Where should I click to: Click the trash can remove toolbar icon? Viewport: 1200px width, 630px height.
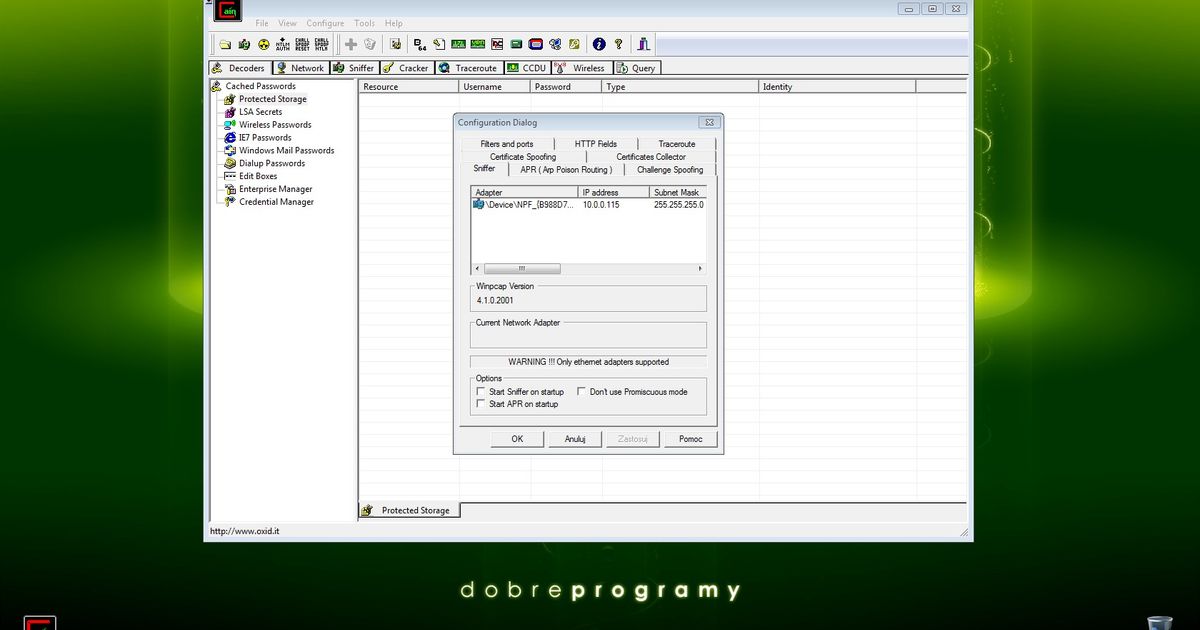(370, 44)
